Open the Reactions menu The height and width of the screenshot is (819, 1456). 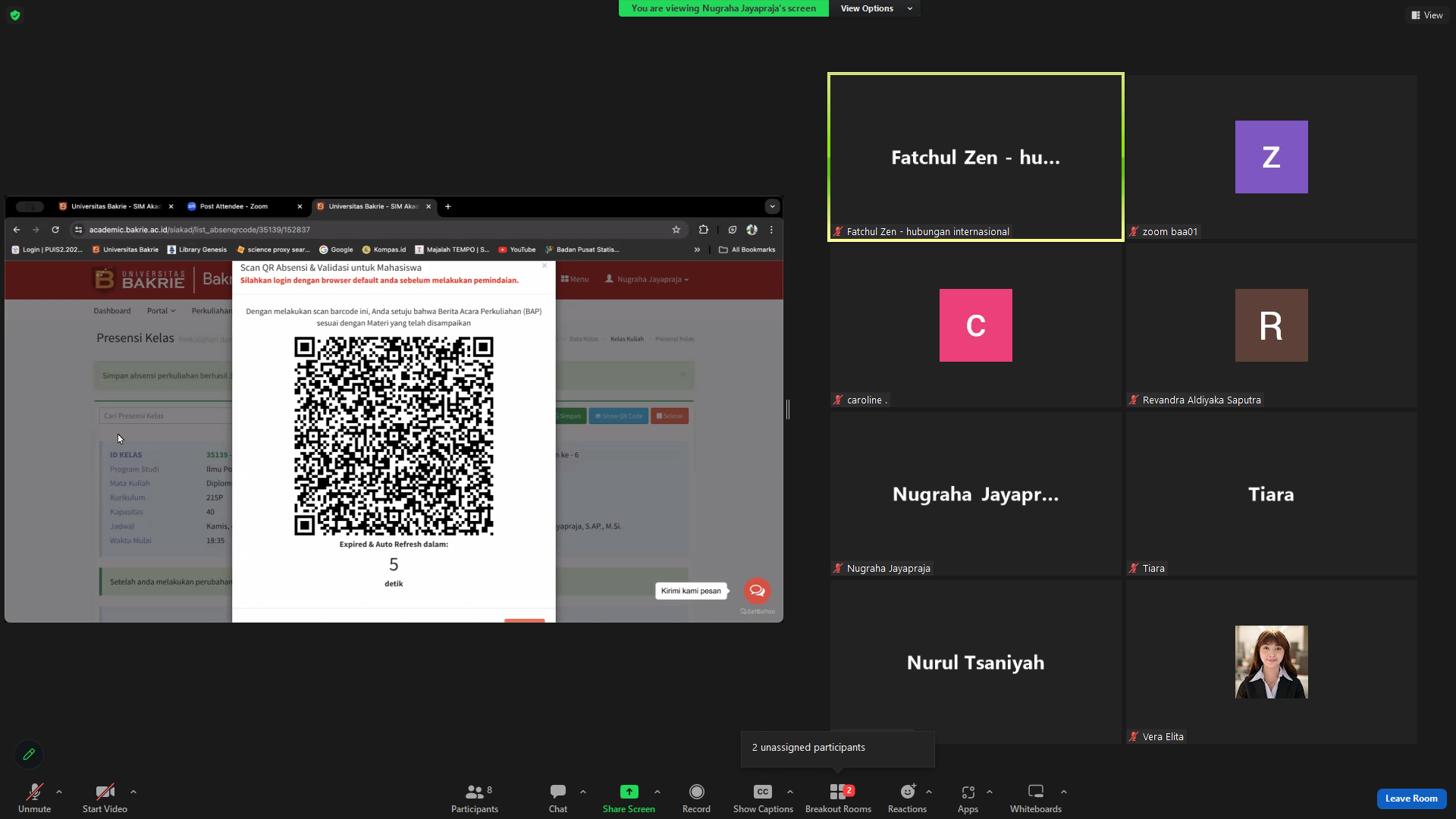pyautogui.click(x=907, y=799)
